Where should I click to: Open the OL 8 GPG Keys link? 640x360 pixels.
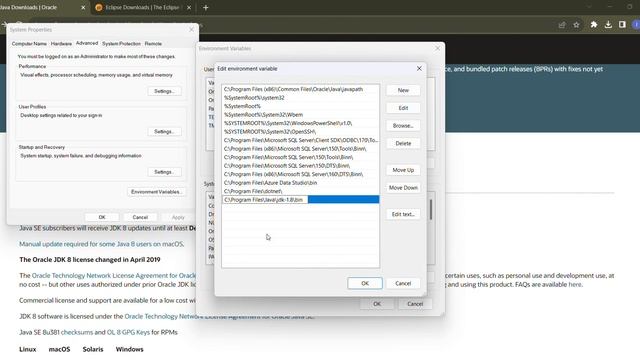128,332
